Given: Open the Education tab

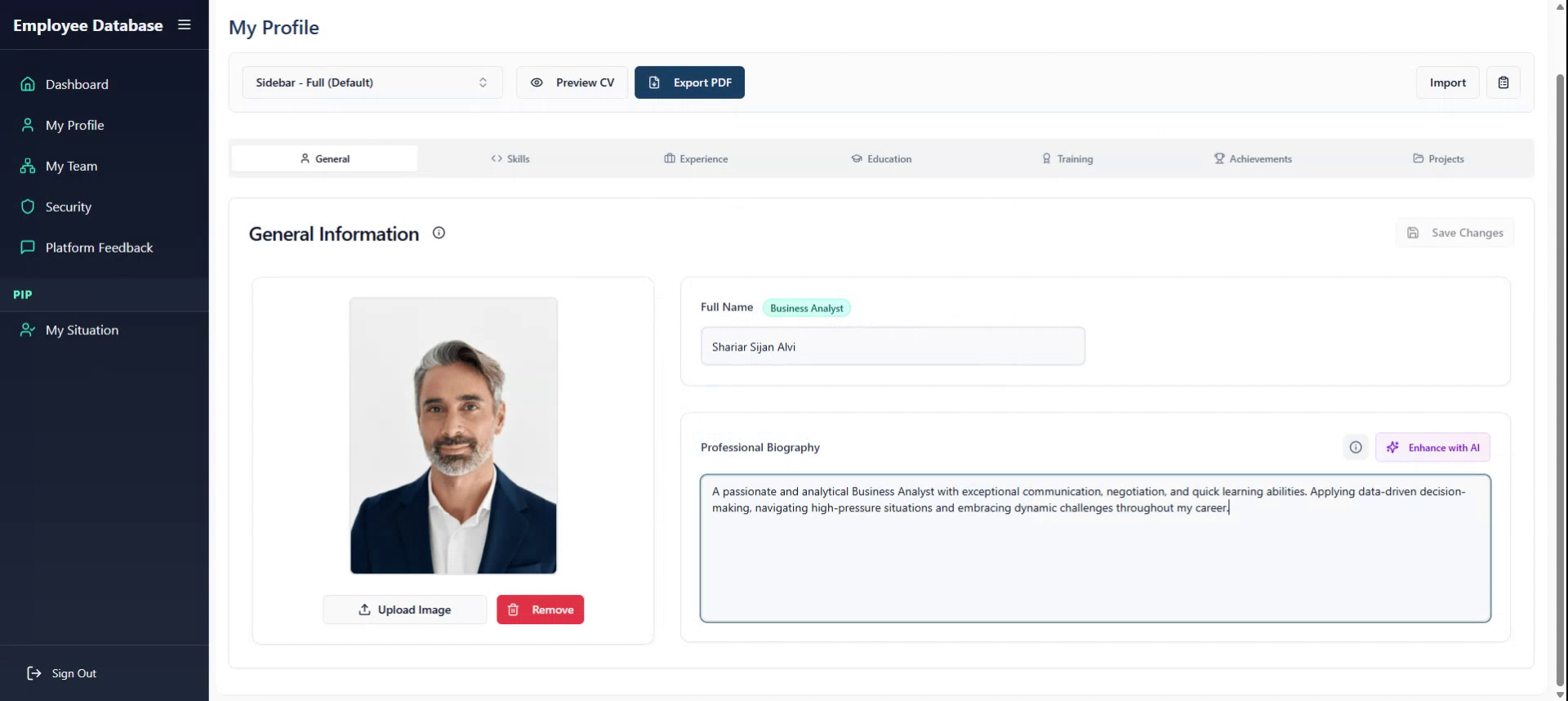Looking at the screenshot, I should pos(881,159).
